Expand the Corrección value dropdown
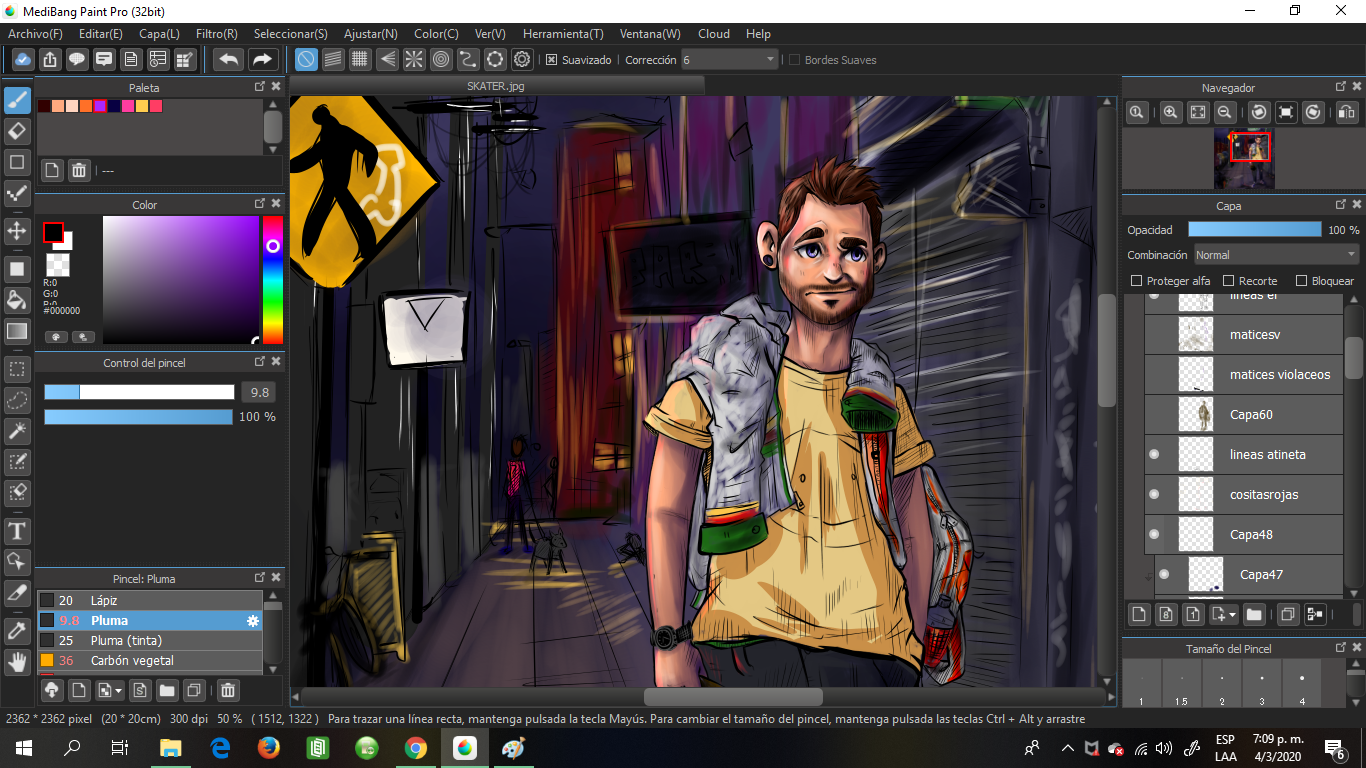This screenshot has height=768, width=1366. (770, 60)
